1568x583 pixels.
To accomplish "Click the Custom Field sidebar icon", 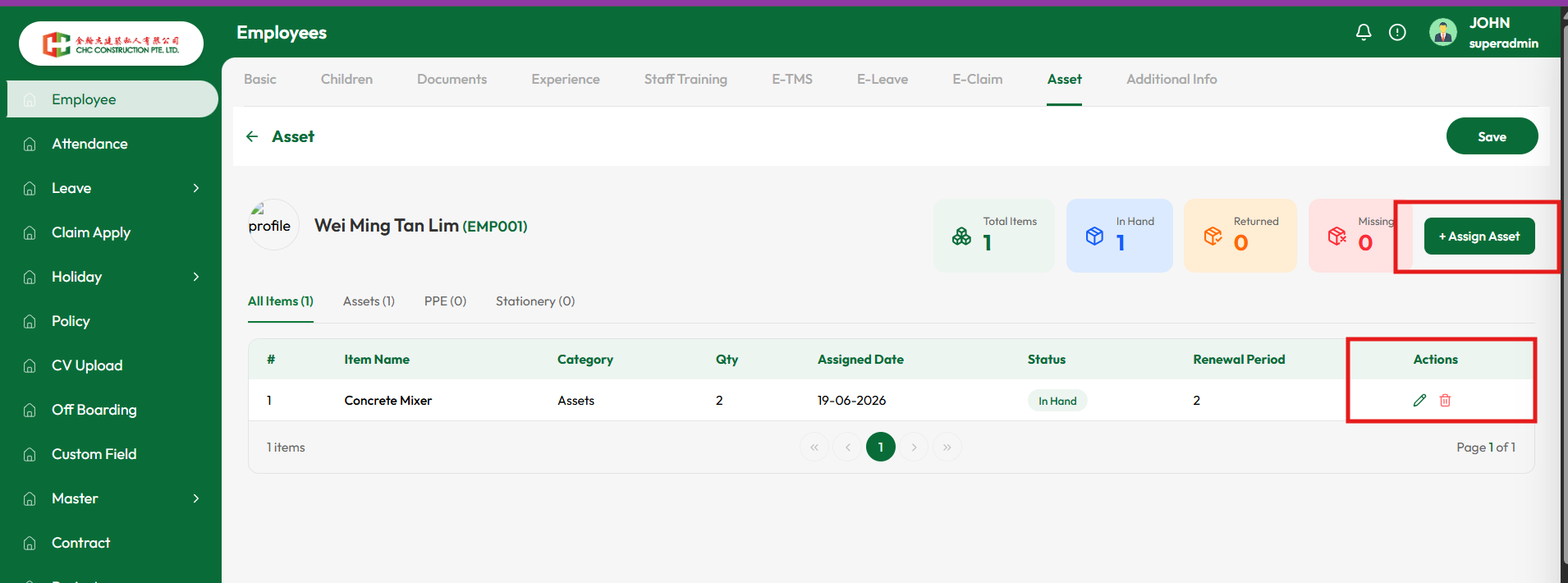I will point(30,454).
